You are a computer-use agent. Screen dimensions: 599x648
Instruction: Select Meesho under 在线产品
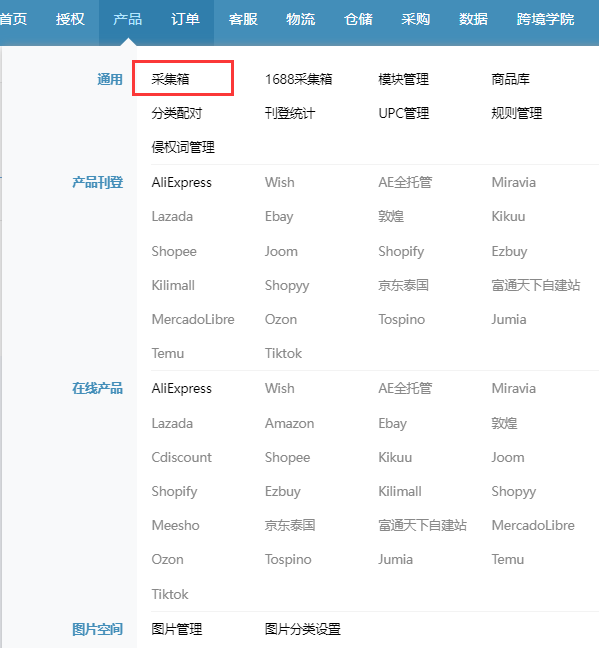176,525
